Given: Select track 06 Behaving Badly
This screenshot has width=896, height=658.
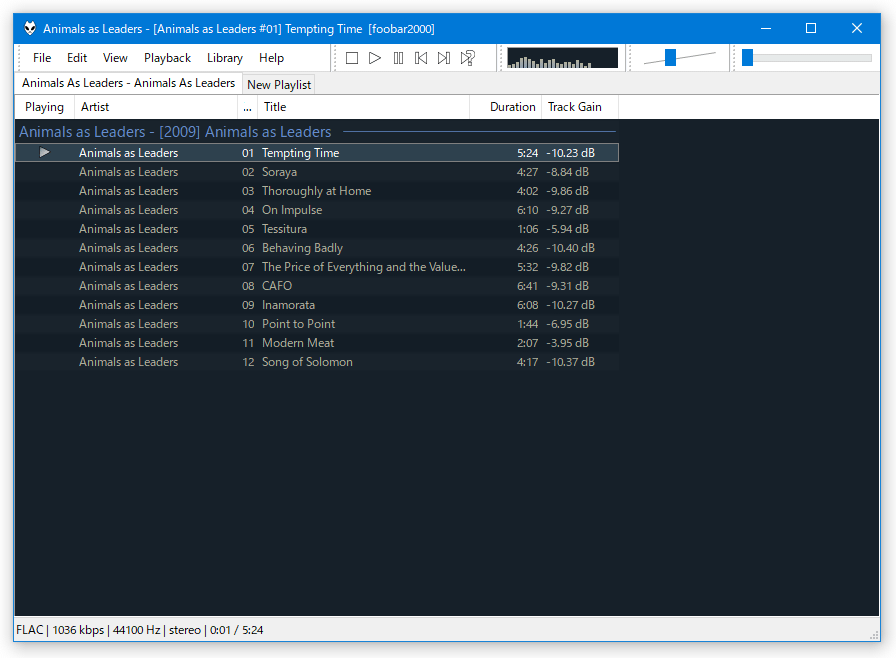Looking at the screenshot, I should click(x=317, y=248).
